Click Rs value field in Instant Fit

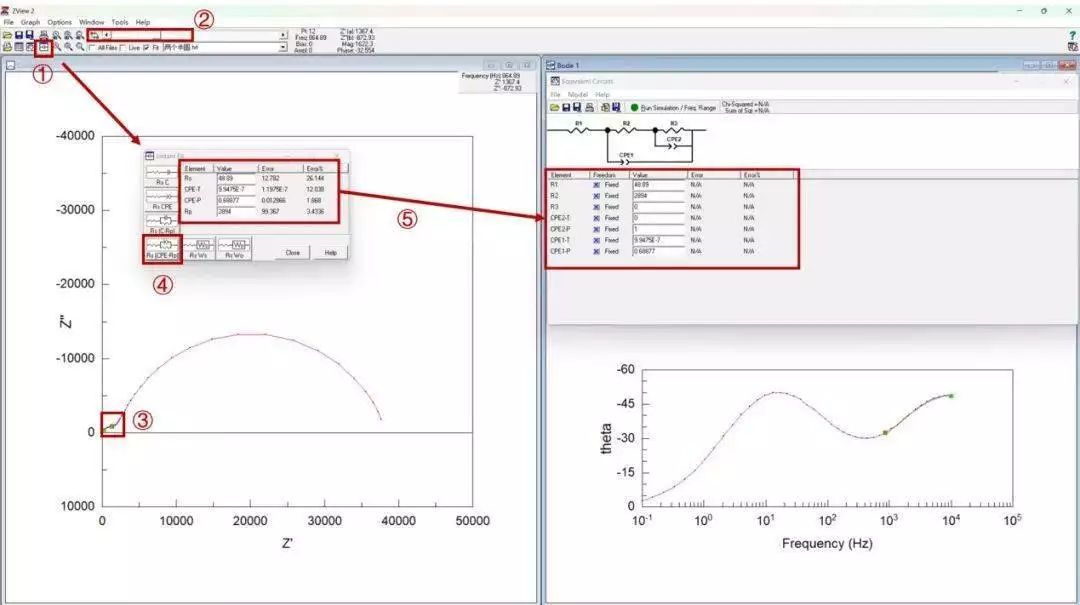tap(236, 178)
